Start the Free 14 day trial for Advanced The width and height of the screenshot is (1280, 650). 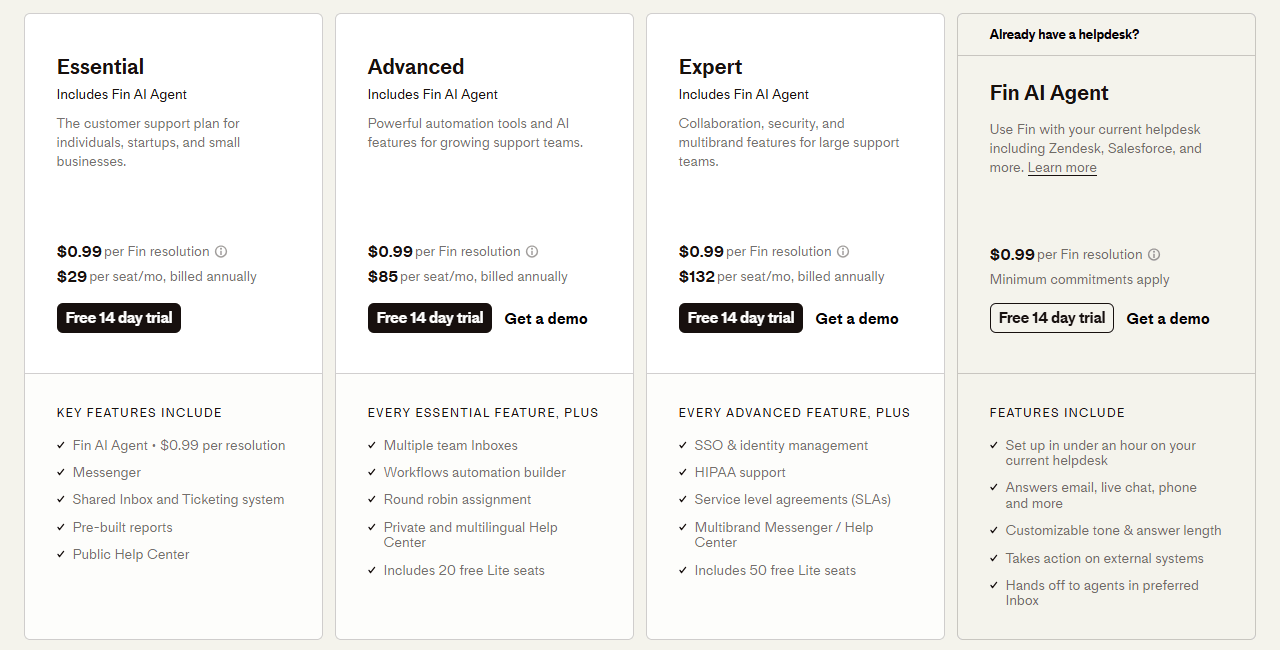click(x=429, y=317)
